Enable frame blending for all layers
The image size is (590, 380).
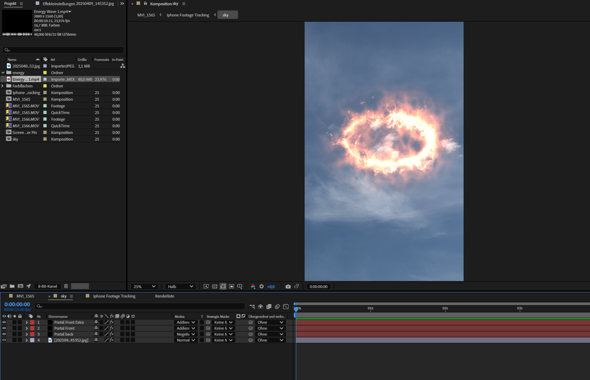click(x=269, y=307)
